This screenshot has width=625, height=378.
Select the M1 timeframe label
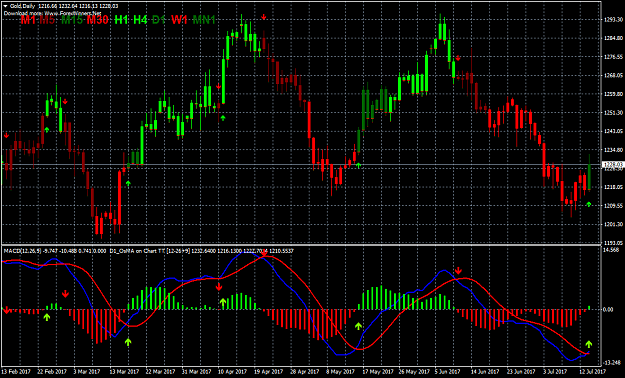pyautogui.click(x=28, y=20)
